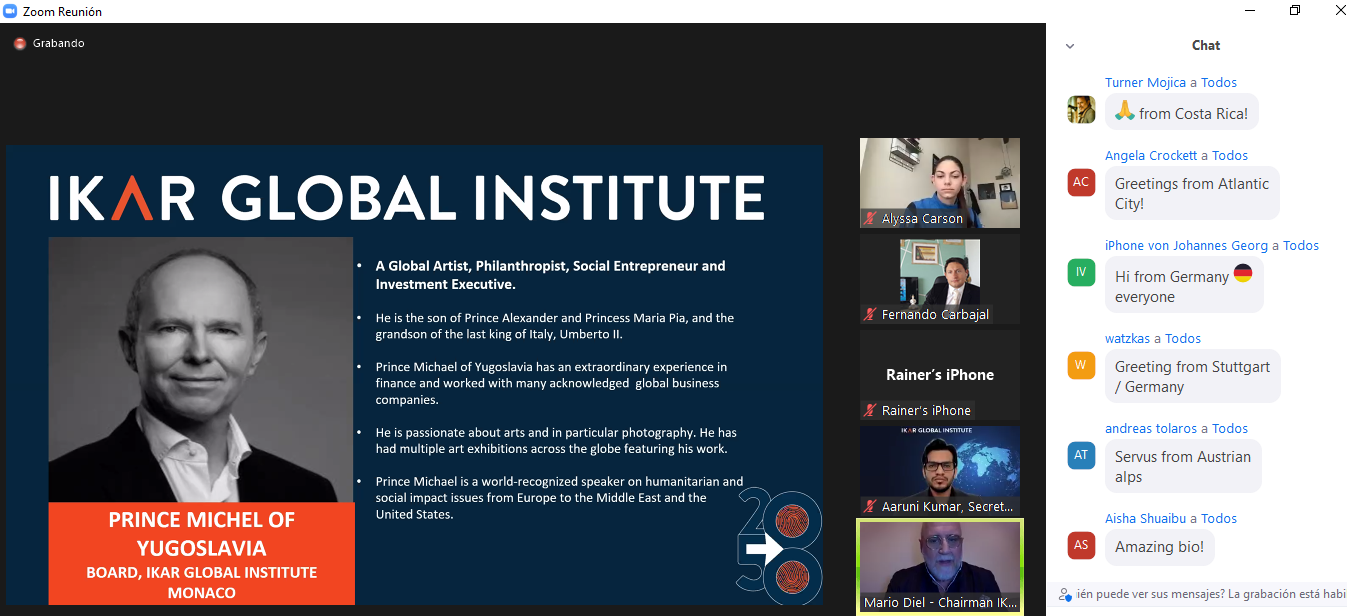This screenshot has height=616, width=1347.
Task: Click the praying hands emoji in Turner's message
Action: pos(1125,112)
